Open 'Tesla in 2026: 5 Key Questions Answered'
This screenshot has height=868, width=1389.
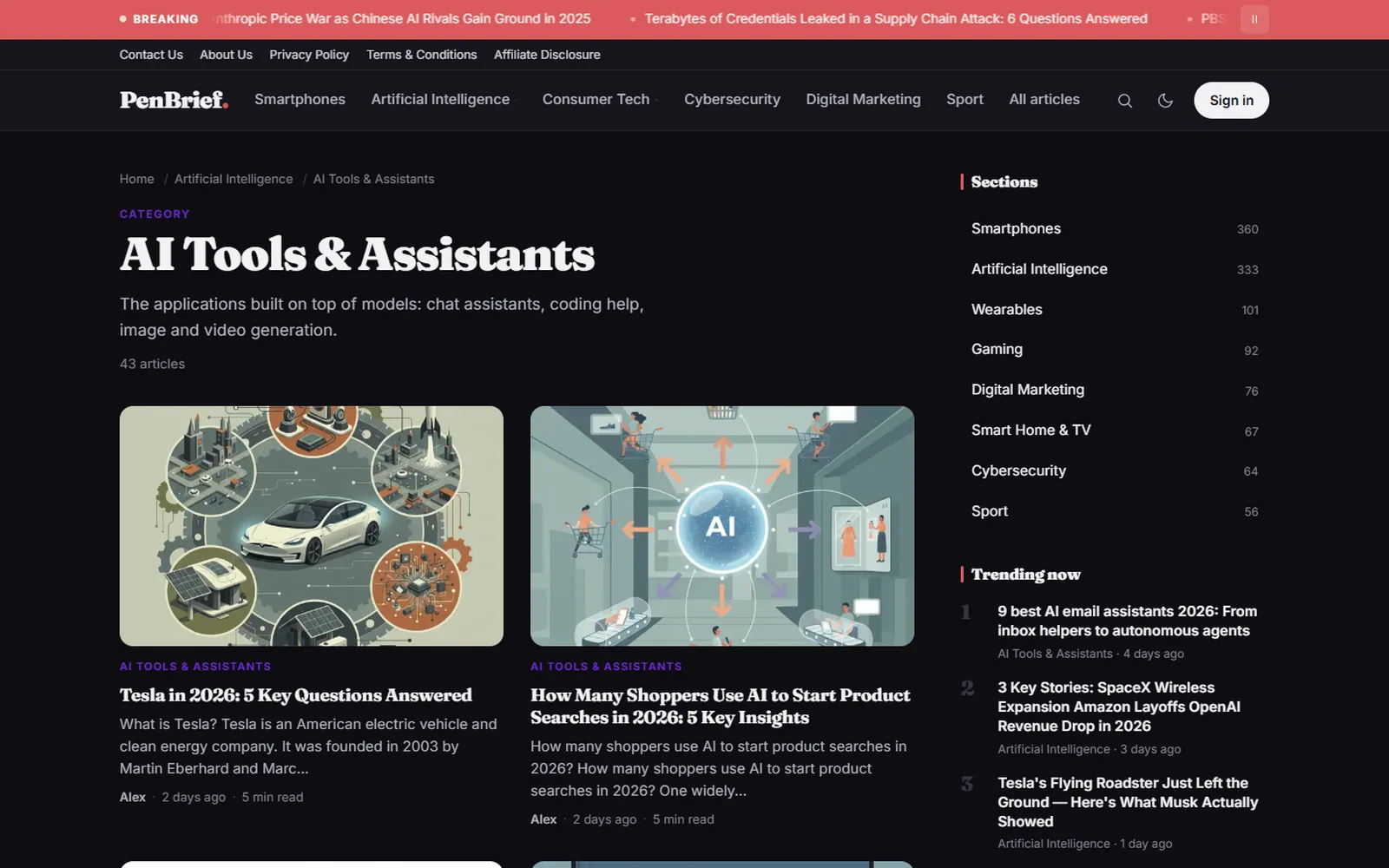click(x=296, y=695)
